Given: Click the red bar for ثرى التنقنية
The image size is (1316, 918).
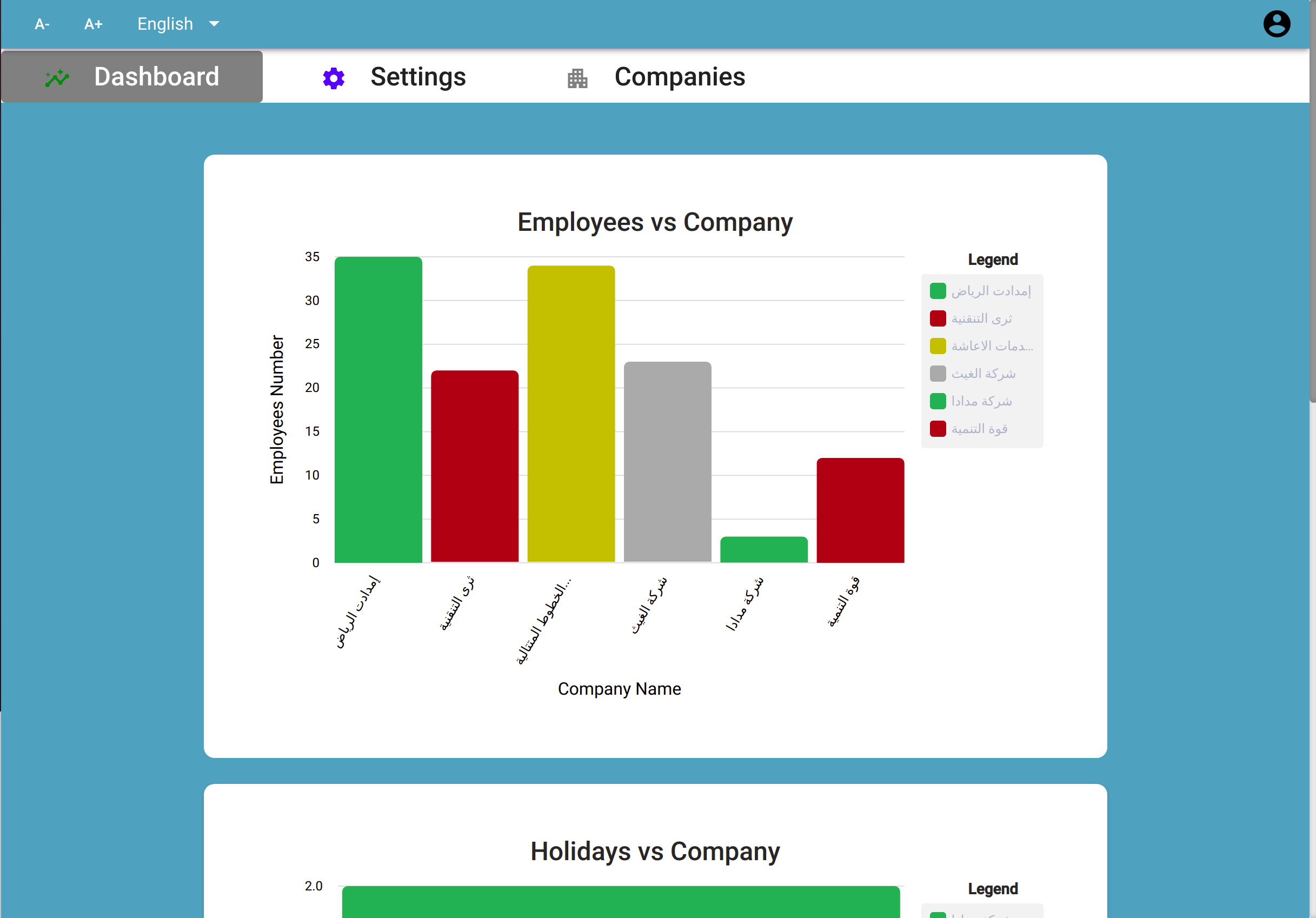Looking at the screenshot, I should (475, 467).
